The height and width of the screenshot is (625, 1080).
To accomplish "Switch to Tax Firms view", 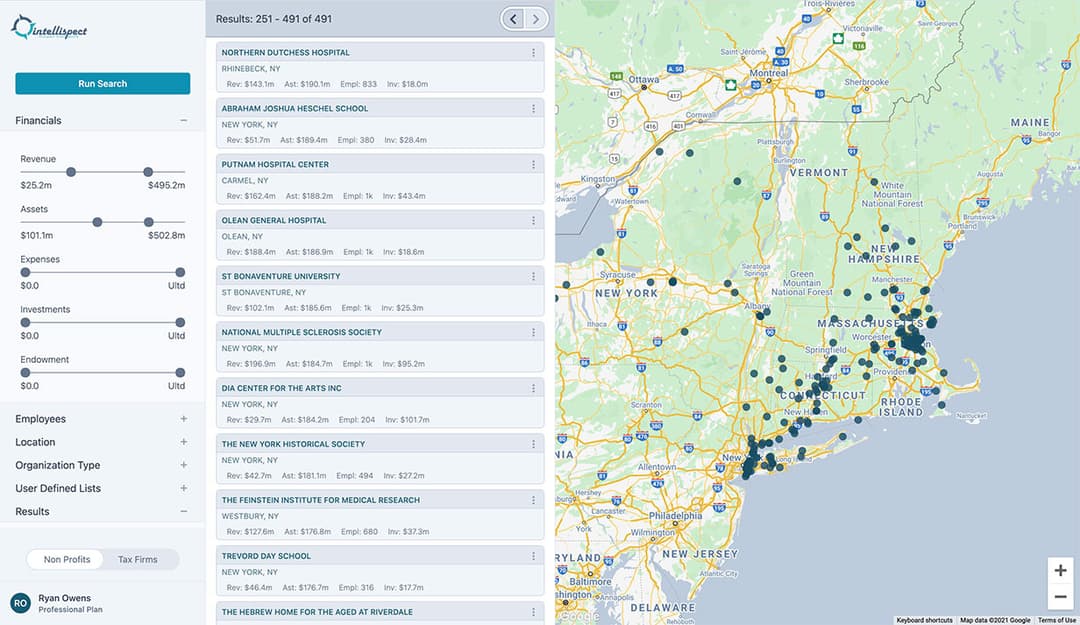I will (x=138, y=559).
